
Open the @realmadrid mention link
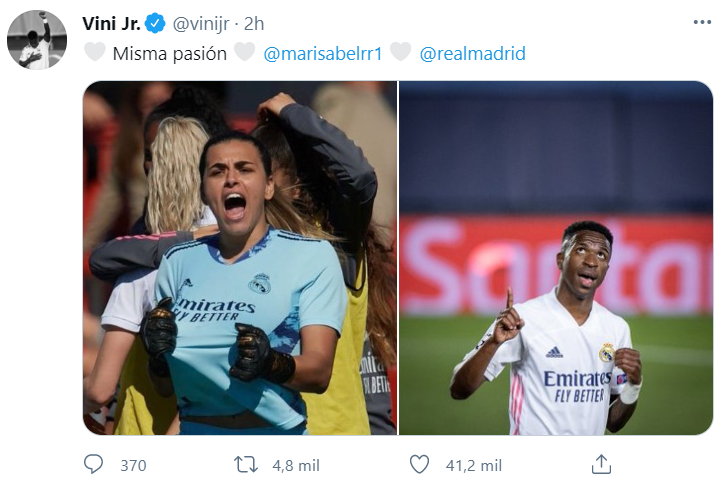[472, 53]
